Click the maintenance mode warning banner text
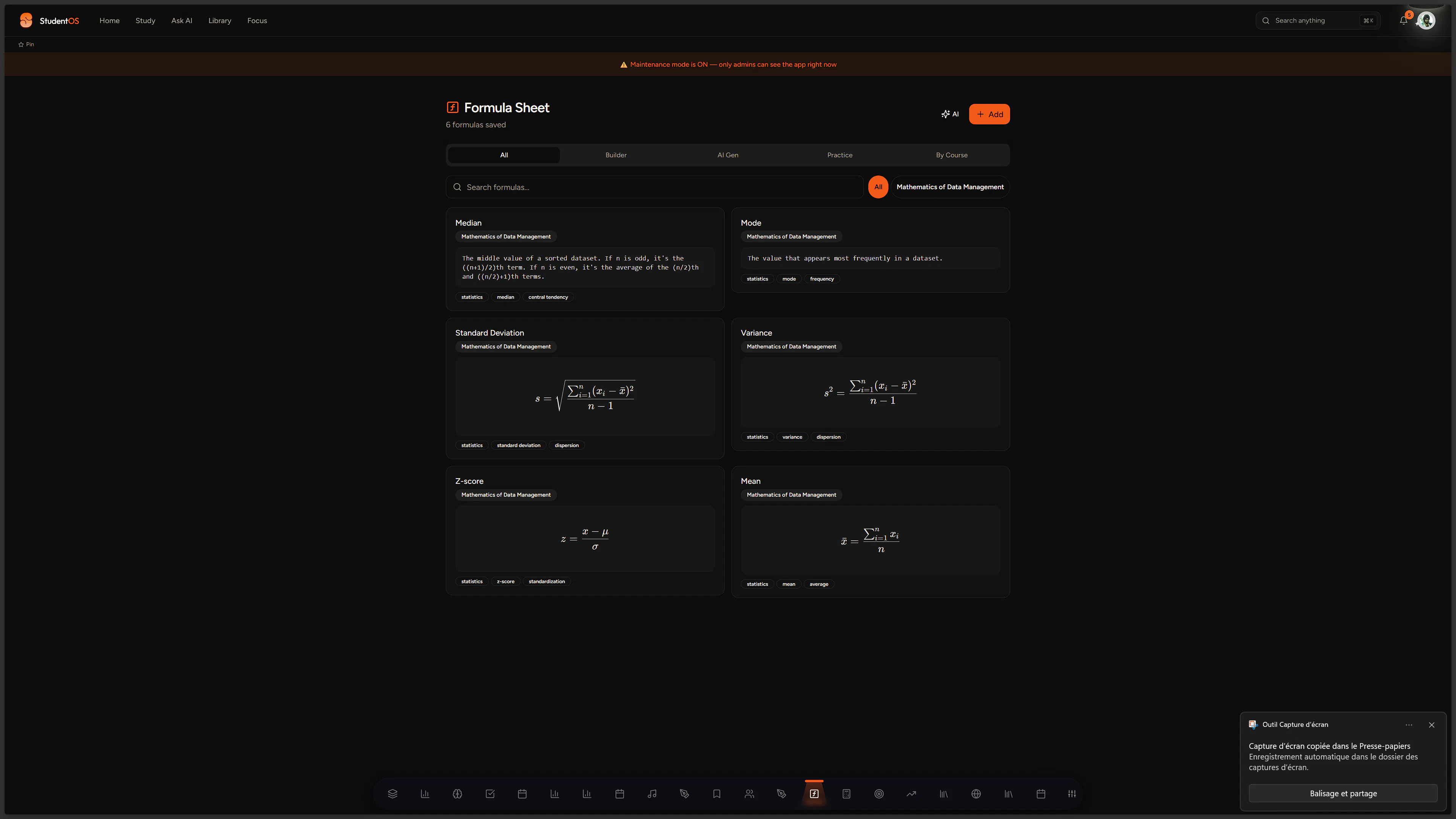1456x819 pixels. [733, 64]
